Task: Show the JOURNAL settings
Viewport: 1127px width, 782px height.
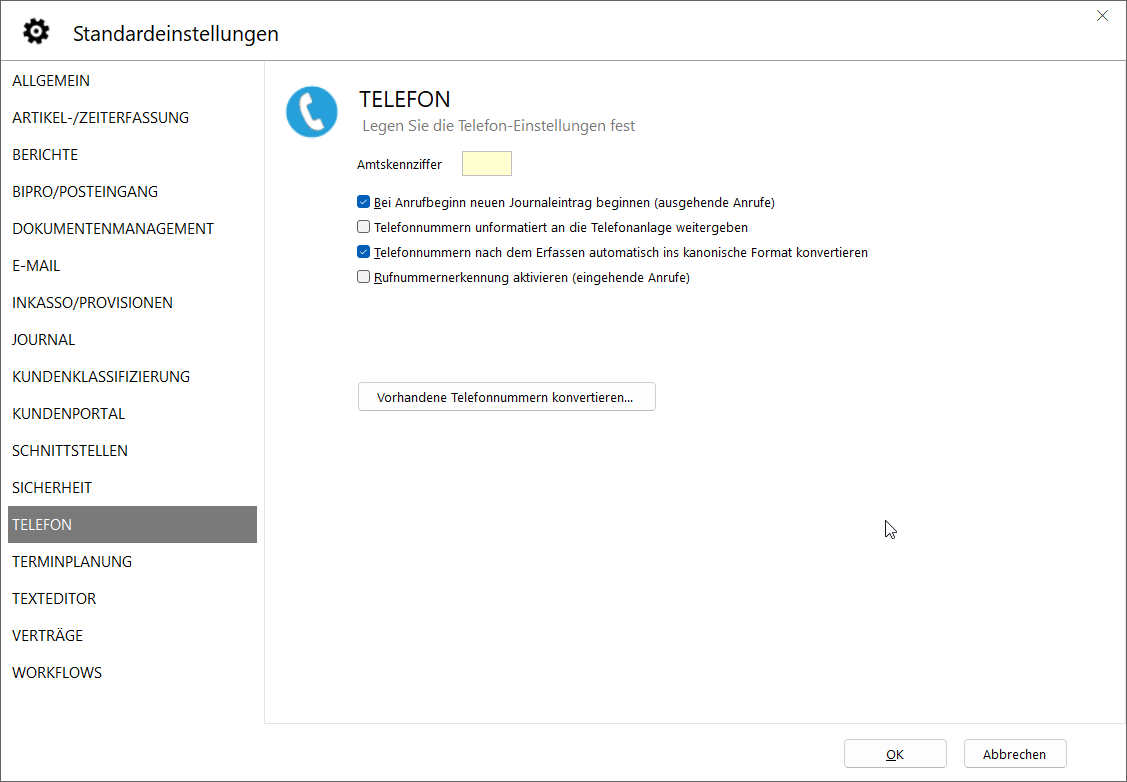Action: (x=44, y=340)
